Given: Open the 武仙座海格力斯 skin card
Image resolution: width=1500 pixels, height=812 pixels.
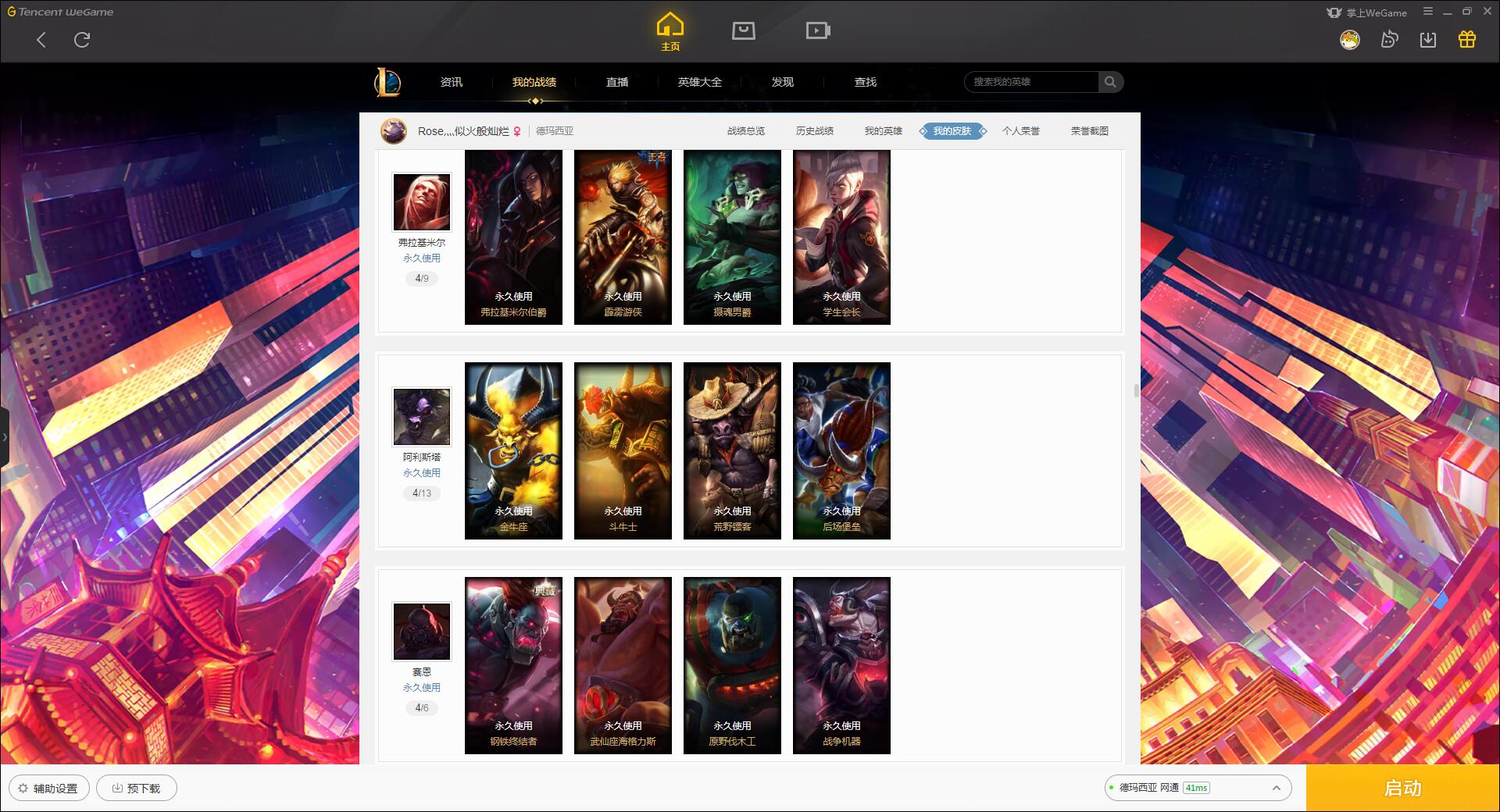Looking at the screenshot, I should point(623,665).
